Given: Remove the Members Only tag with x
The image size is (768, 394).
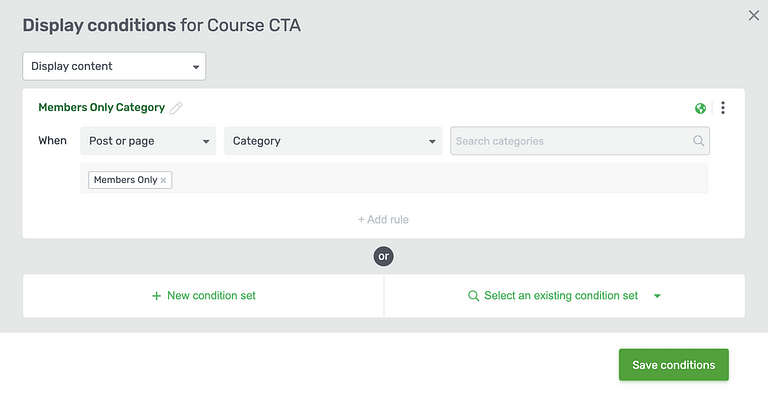Looking at the screenshot, I should pos(163,180).
